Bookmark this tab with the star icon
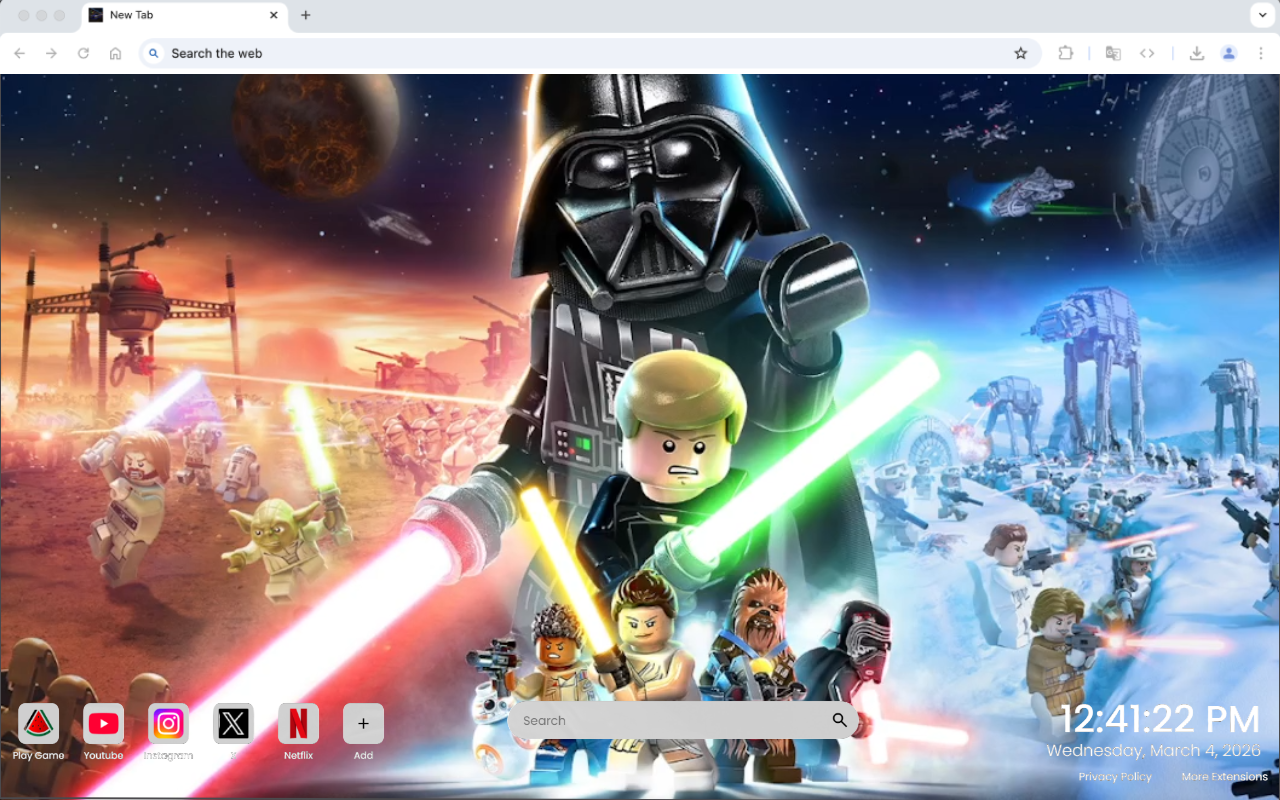 click(1021, 53)
